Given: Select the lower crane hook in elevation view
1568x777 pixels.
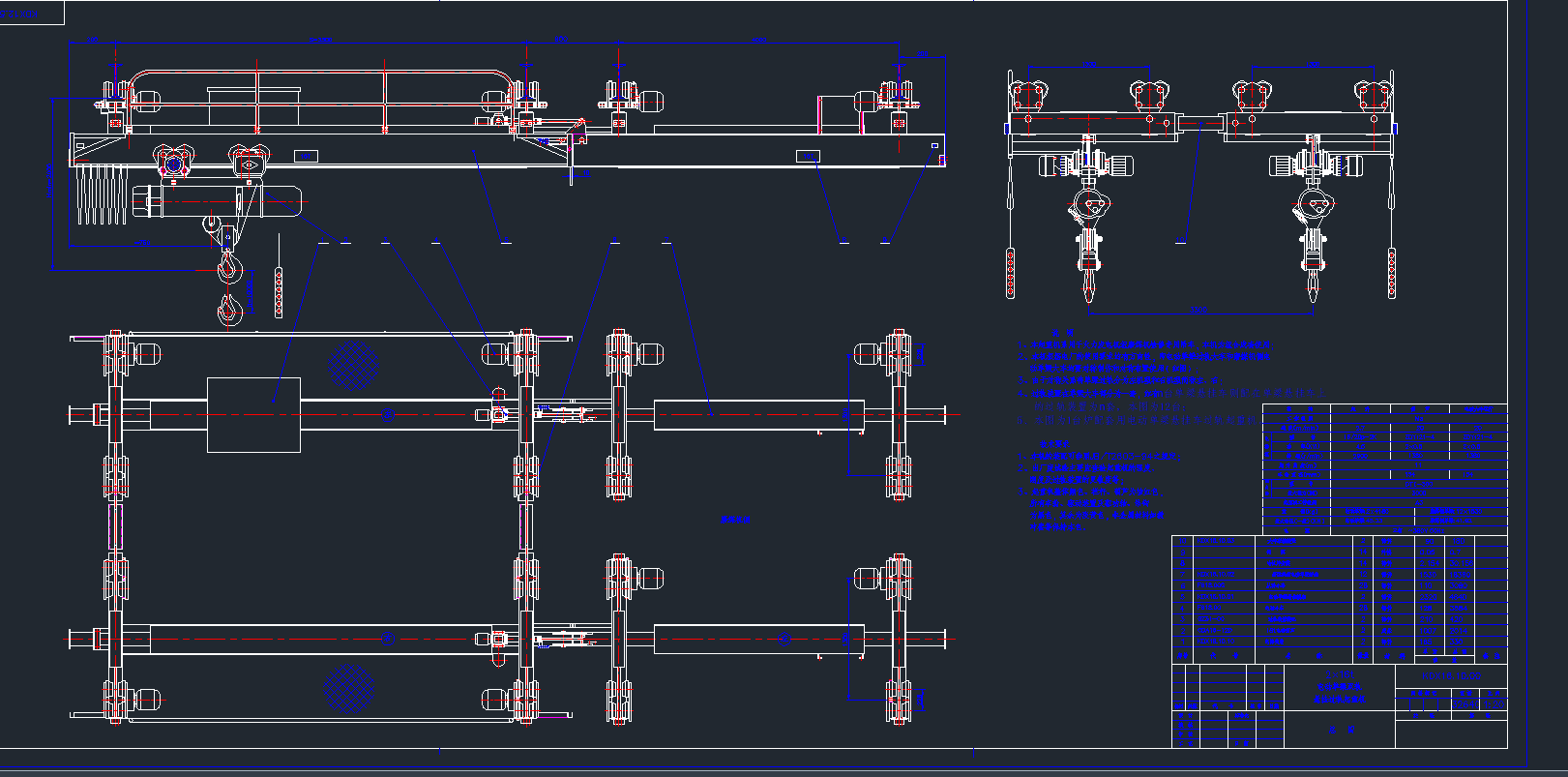Looking at the screenshot, I should [228, 311].
